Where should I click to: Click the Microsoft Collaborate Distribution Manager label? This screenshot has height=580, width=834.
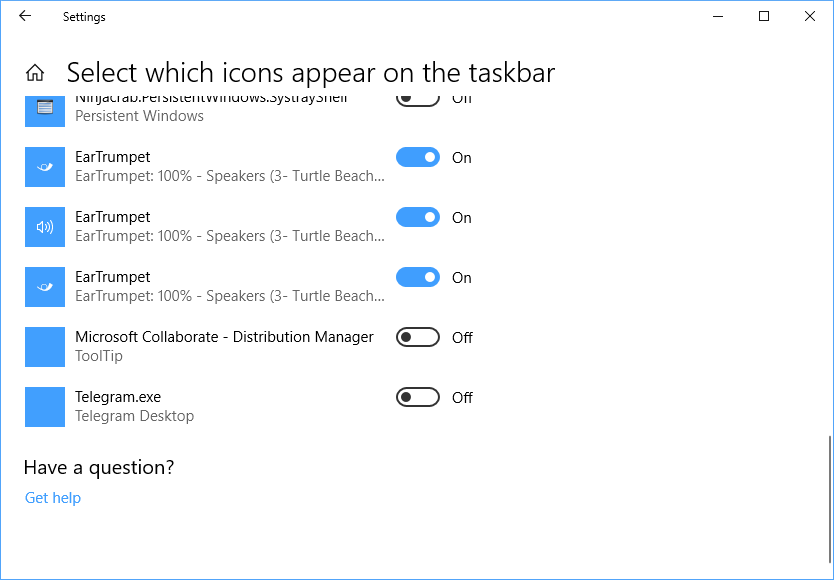224,336
